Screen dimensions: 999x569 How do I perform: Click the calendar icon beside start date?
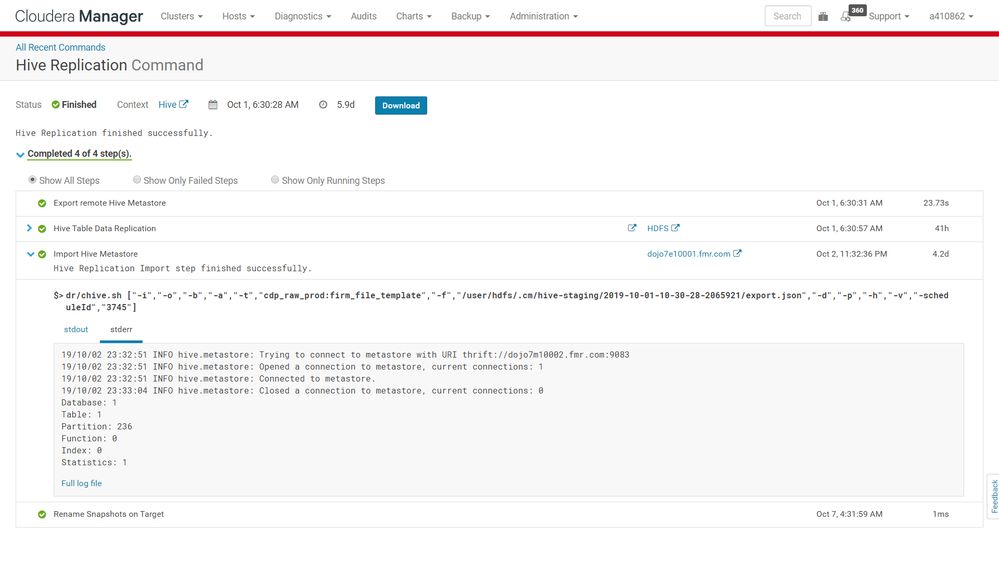(213, 104)
